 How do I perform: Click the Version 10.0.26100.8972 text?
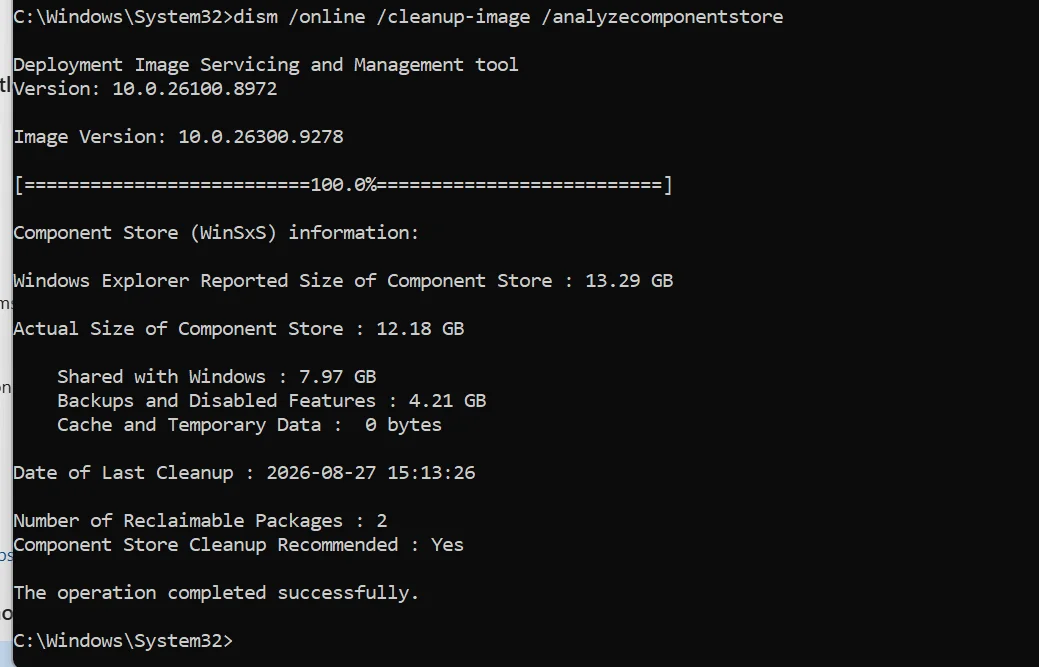pyautogui.click(x=145, y=89)
